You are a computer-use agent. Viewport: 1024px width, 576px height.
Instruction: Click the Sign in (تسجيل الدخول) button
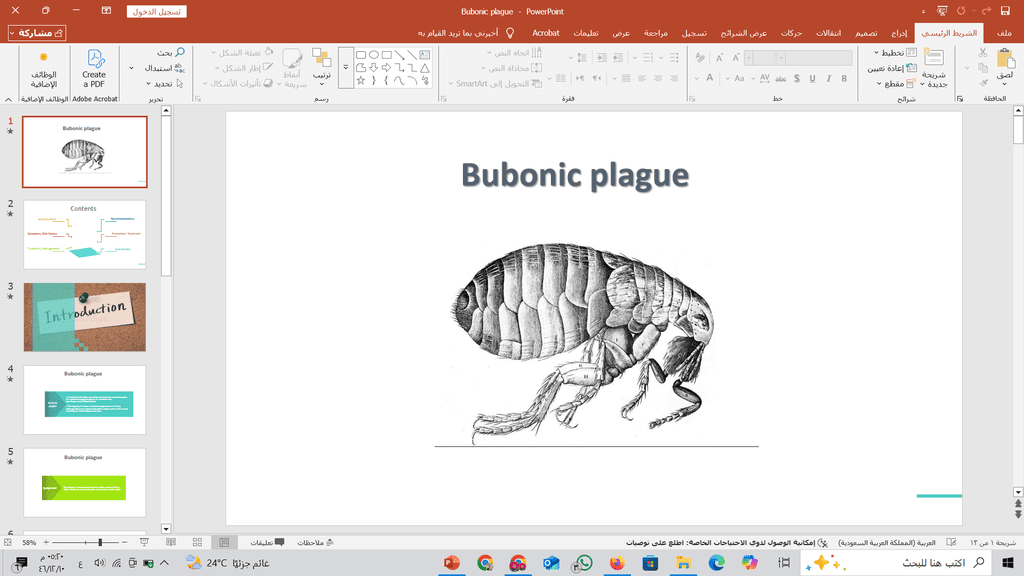(157, 12)
